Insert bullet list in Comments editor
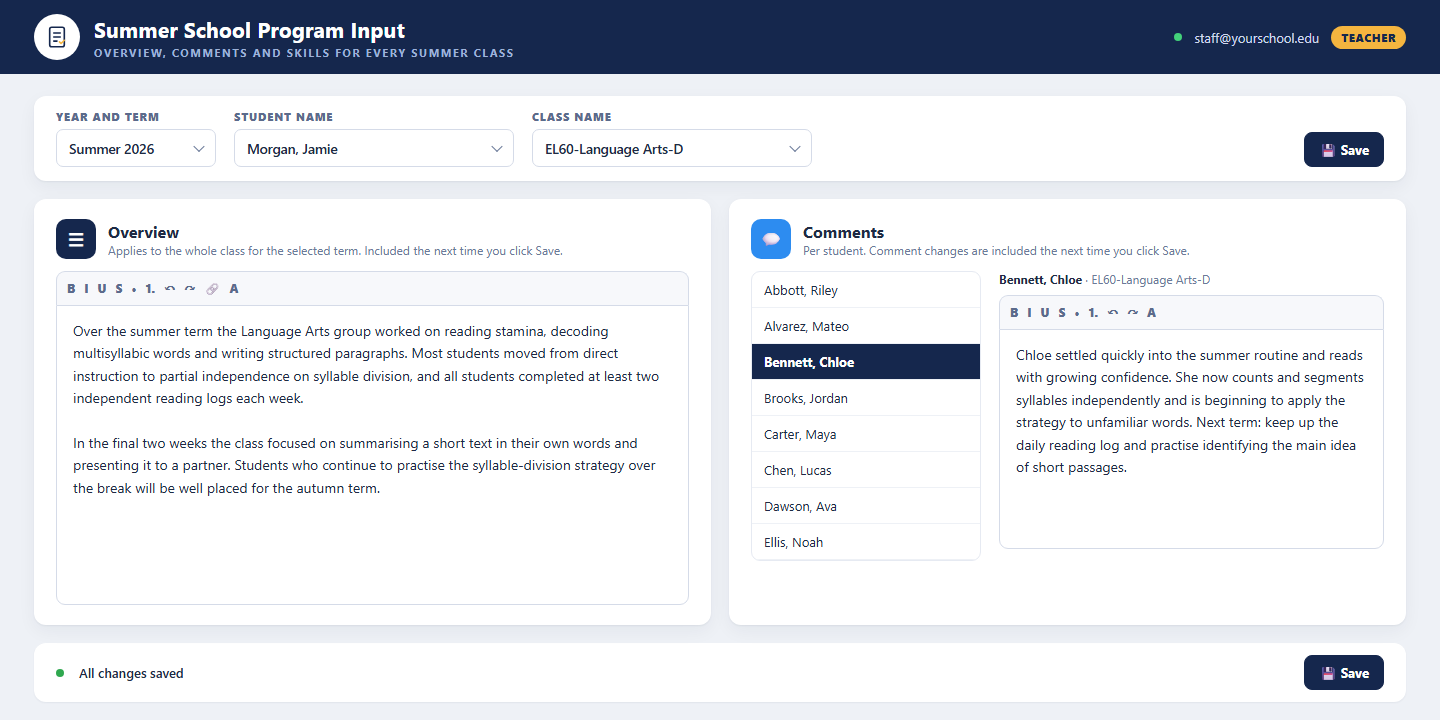 [x=1077, y=313]
